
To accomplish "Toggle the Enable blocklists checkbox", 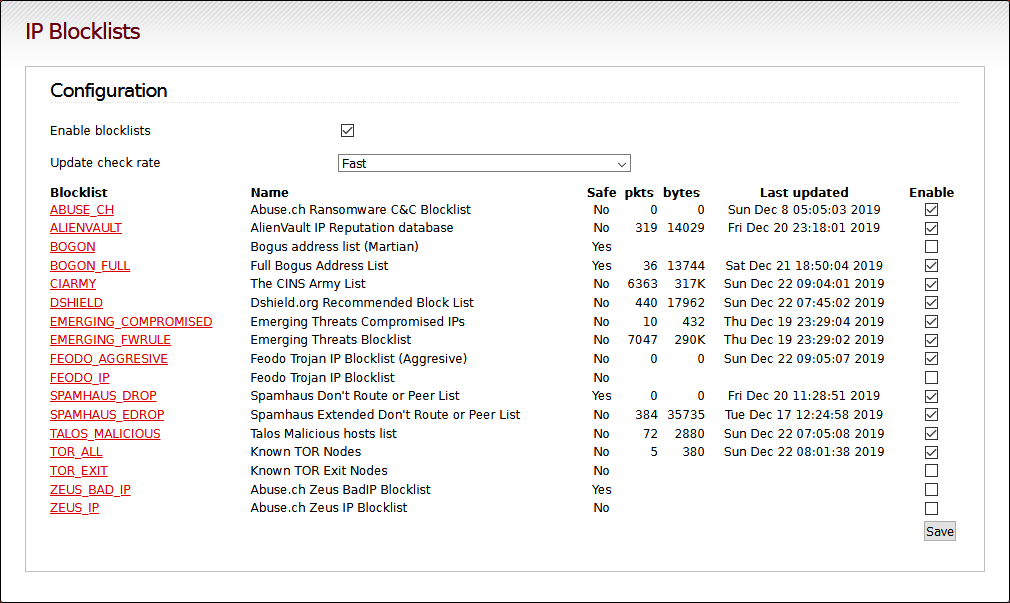I will tap(347, 131).
